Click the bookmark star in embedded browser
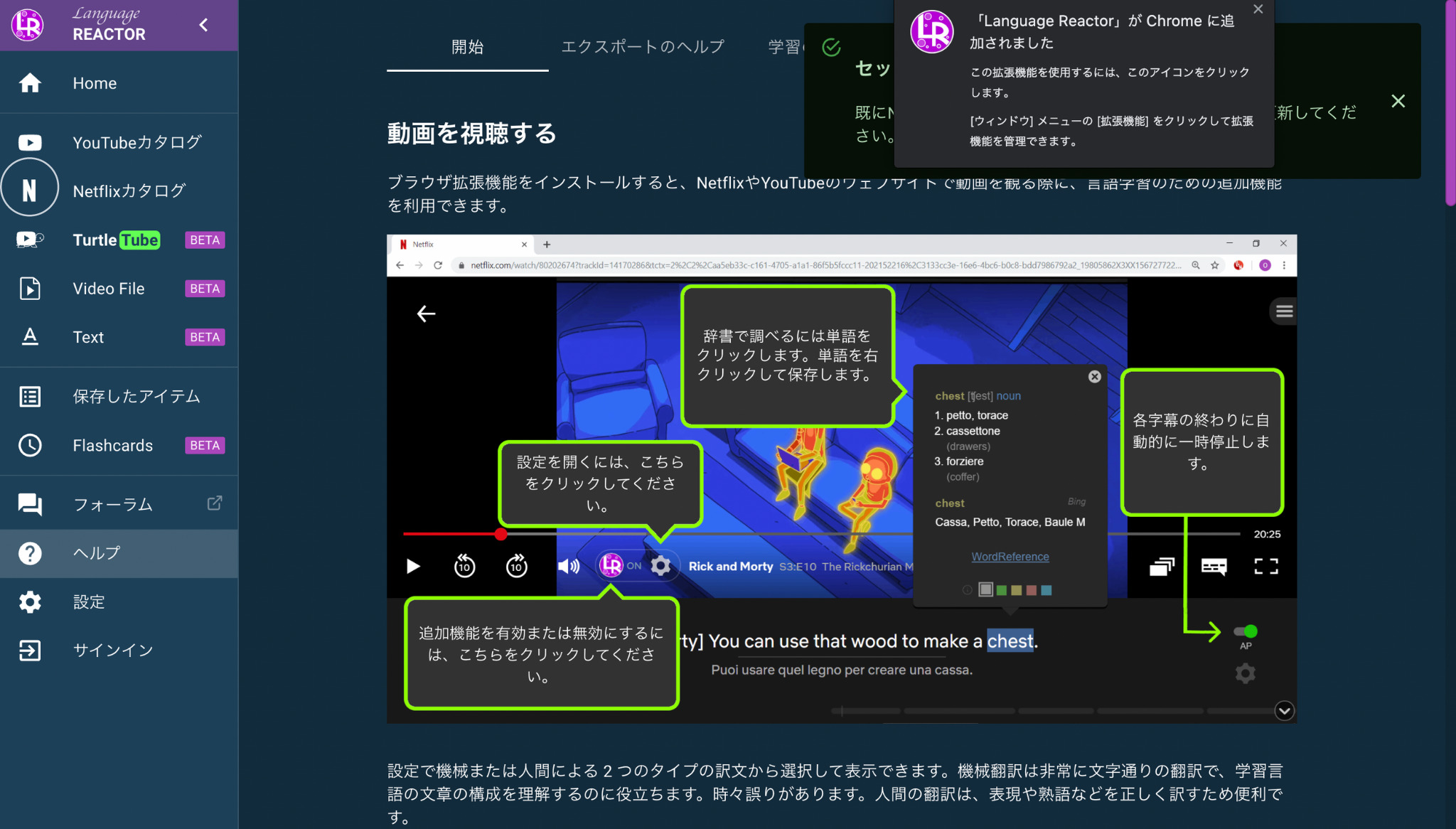The width and height of the screenshot is (1456, 829). [1215, 265]
